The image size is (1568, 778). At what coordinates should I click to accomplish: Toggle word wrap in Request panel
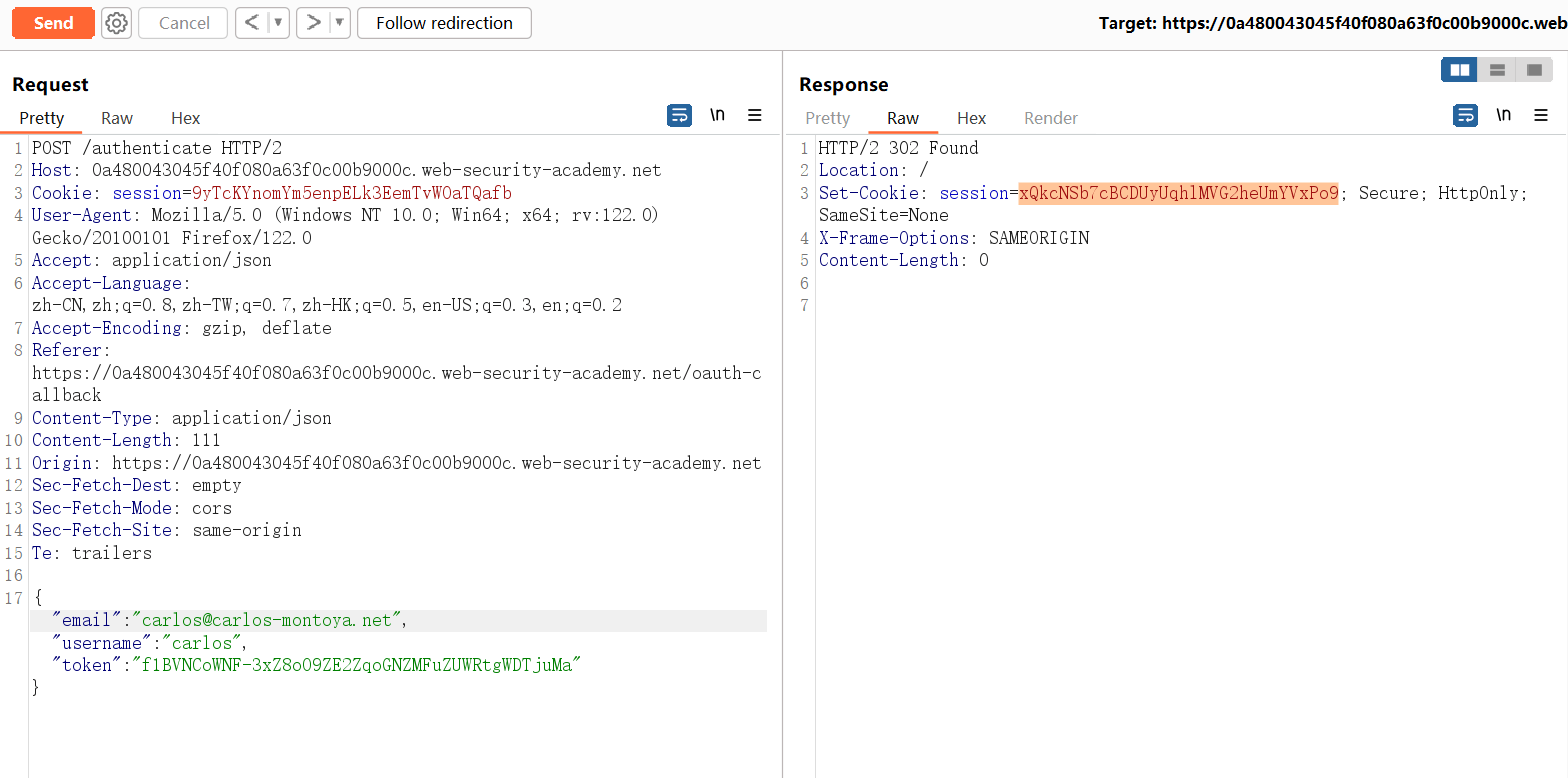(679, 116)
